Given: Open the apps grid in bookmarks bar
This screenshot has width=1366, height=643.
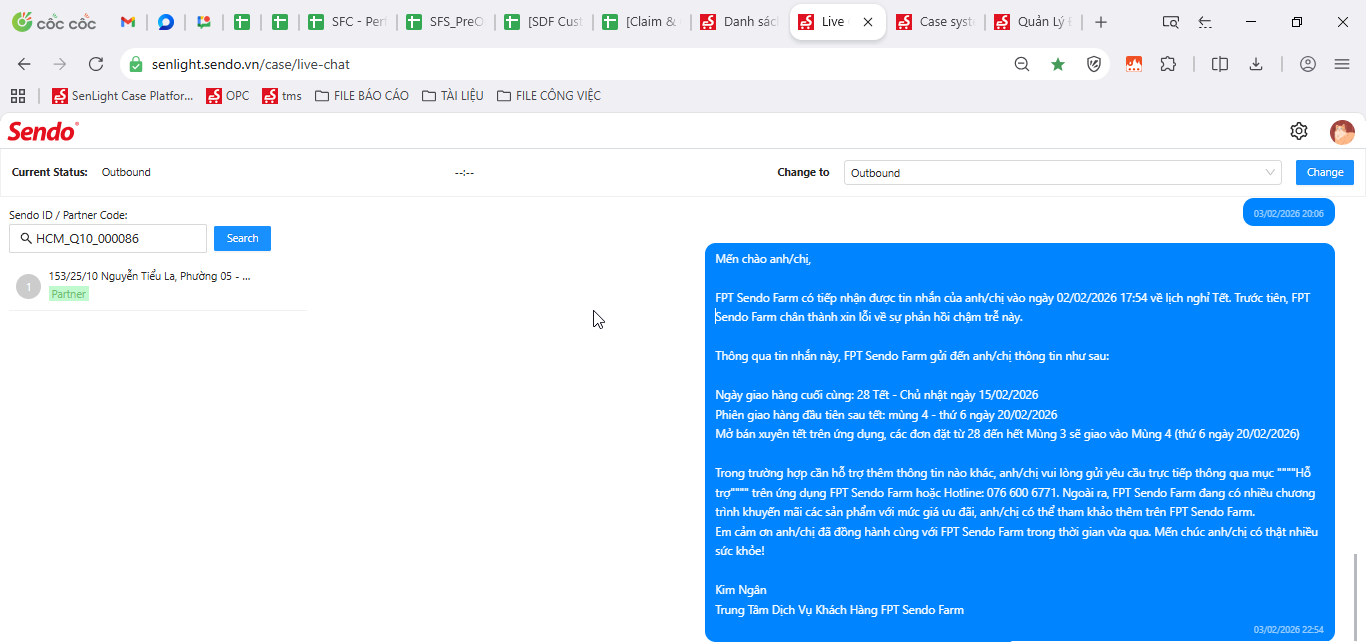Looking at the screenshot, I should tap(18, 96).
